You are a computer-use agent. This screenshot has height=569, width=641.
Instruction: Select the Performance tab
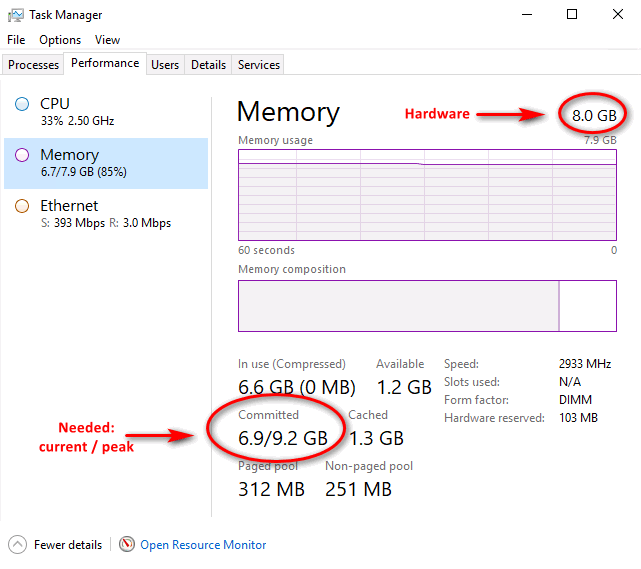[x=105, y=63]
